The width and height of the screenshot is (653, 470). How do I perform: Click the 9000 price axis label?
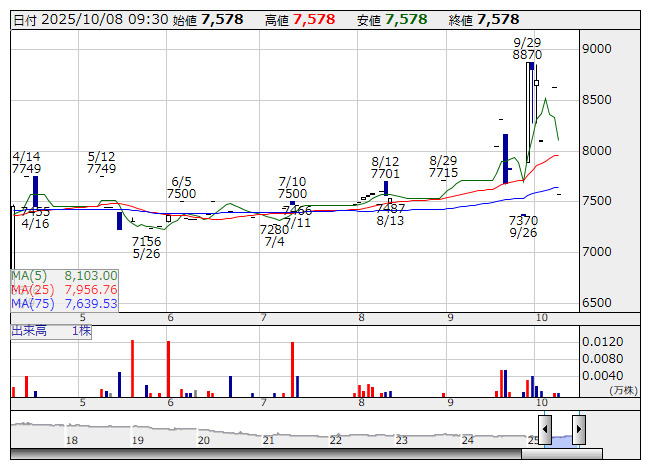(x=598, y=48)
